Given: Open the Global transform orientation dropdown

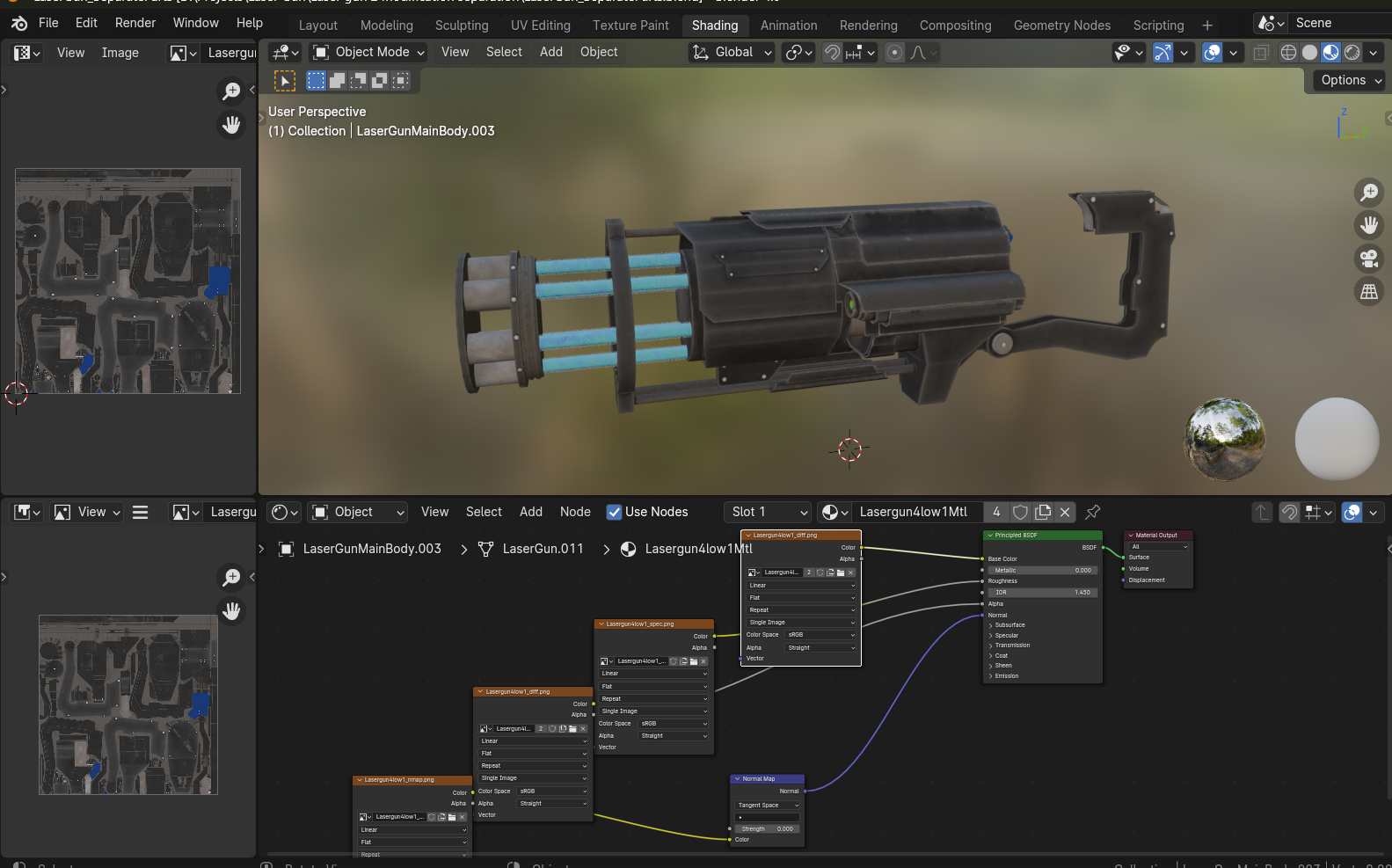Looking at the screenshot, I should (732, 52).
